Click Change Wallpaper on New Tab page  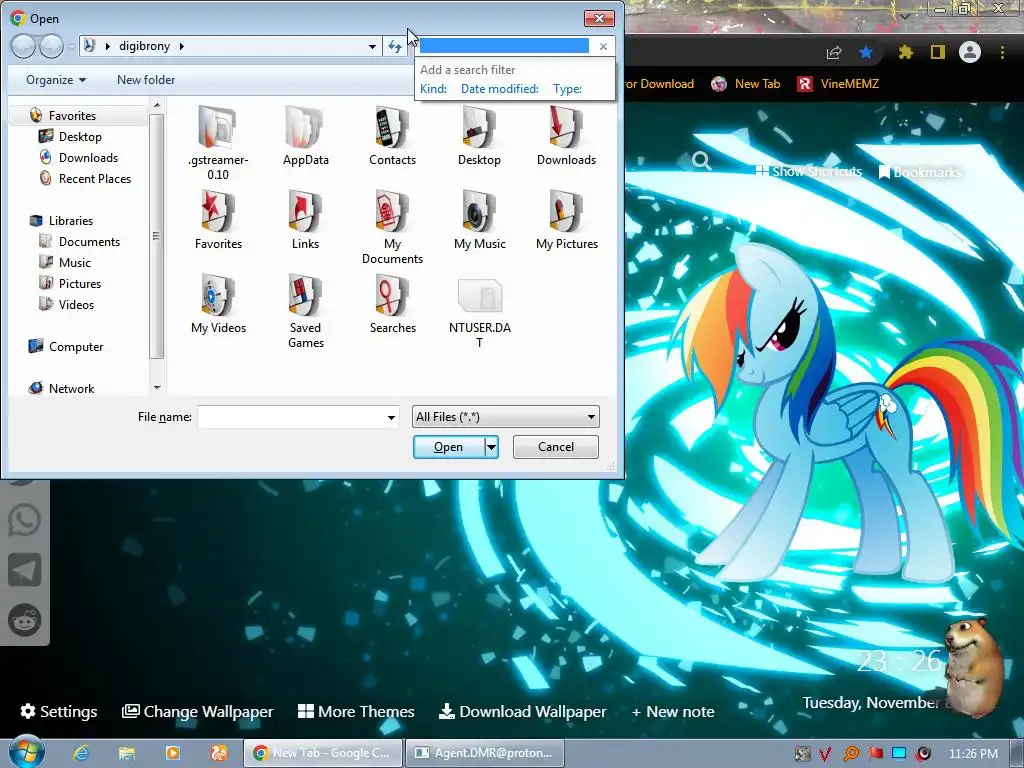(198, 711)
